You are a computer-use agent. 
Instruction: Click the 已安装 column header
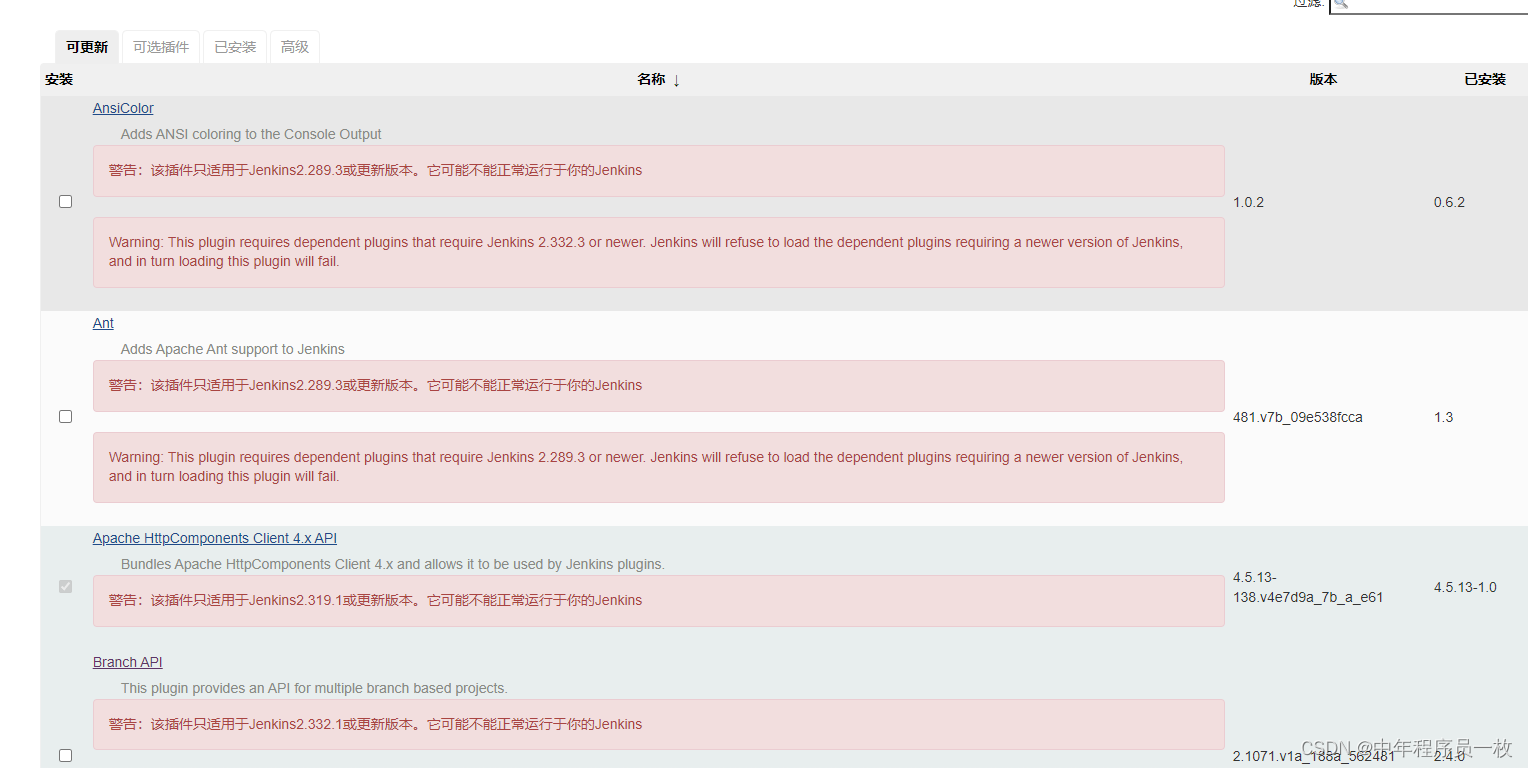pyautogui.click(x=1485, y=79)
